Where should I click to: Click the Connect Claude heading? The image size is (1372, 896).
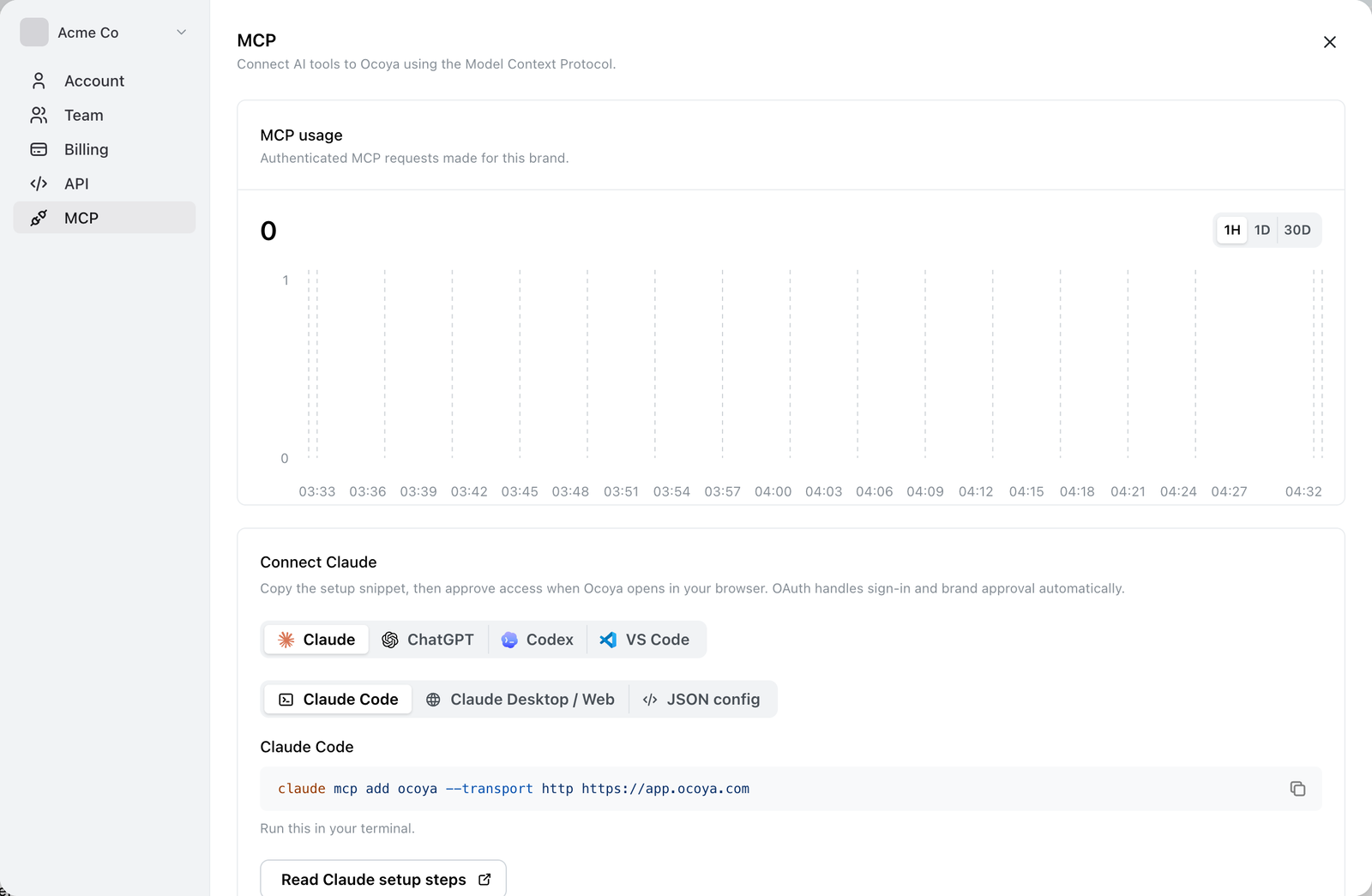318,562
